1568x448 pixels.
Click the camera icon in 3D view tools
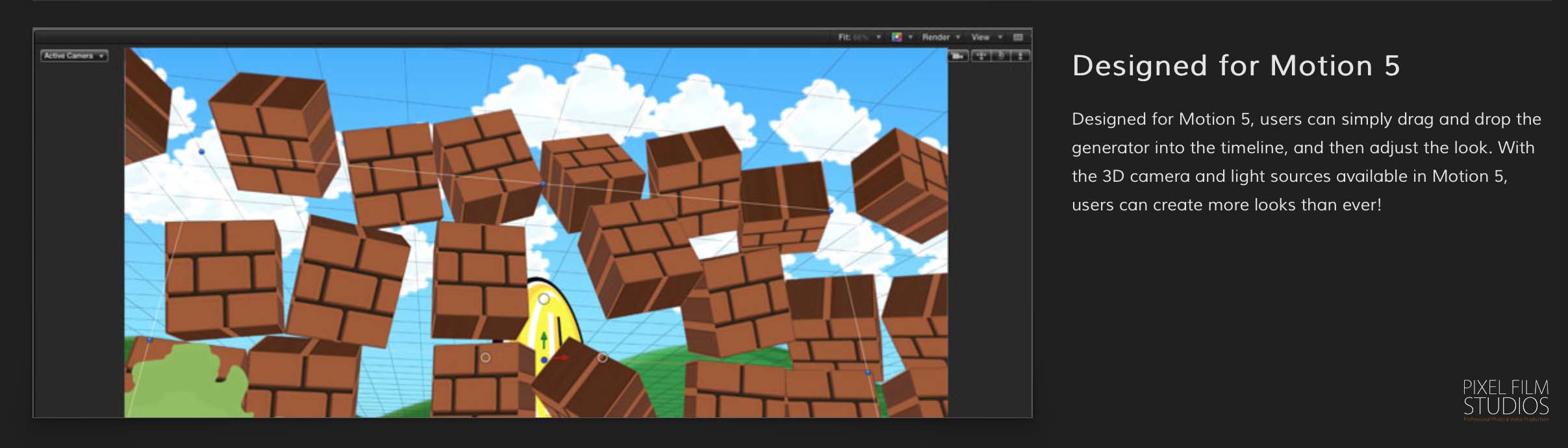(x=958, y=56)
